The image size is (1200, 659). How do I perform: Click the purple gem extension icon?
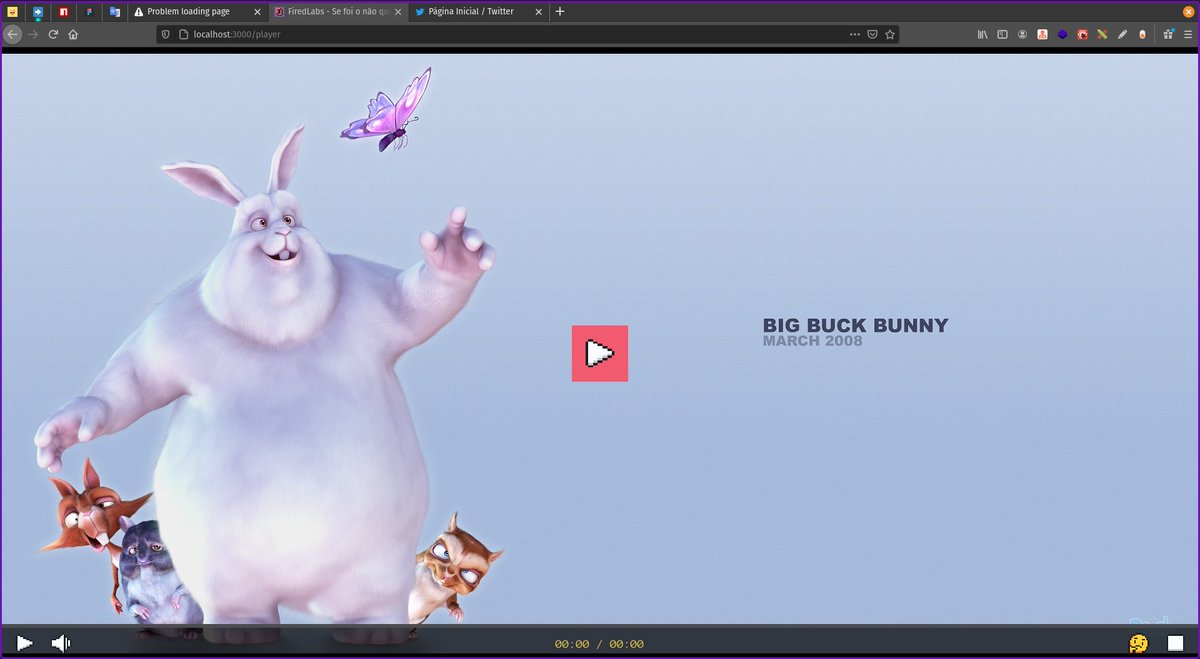coord(1062,33)
